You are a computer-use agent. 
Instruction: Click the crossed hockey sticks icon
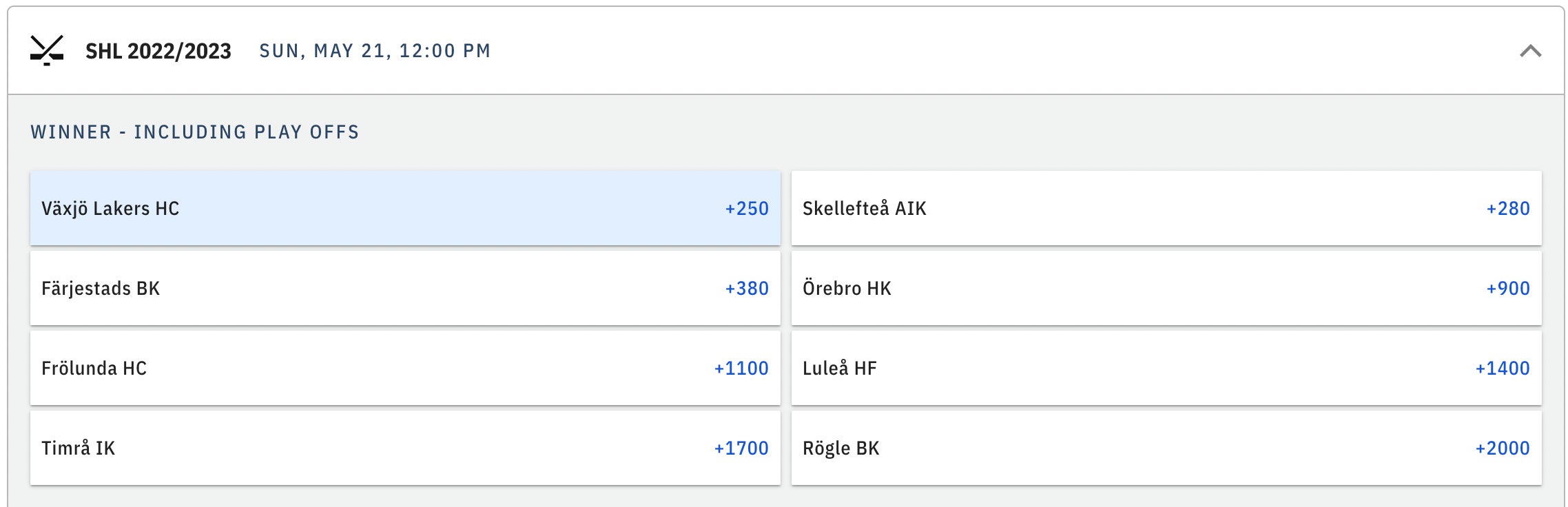[47, 50]
